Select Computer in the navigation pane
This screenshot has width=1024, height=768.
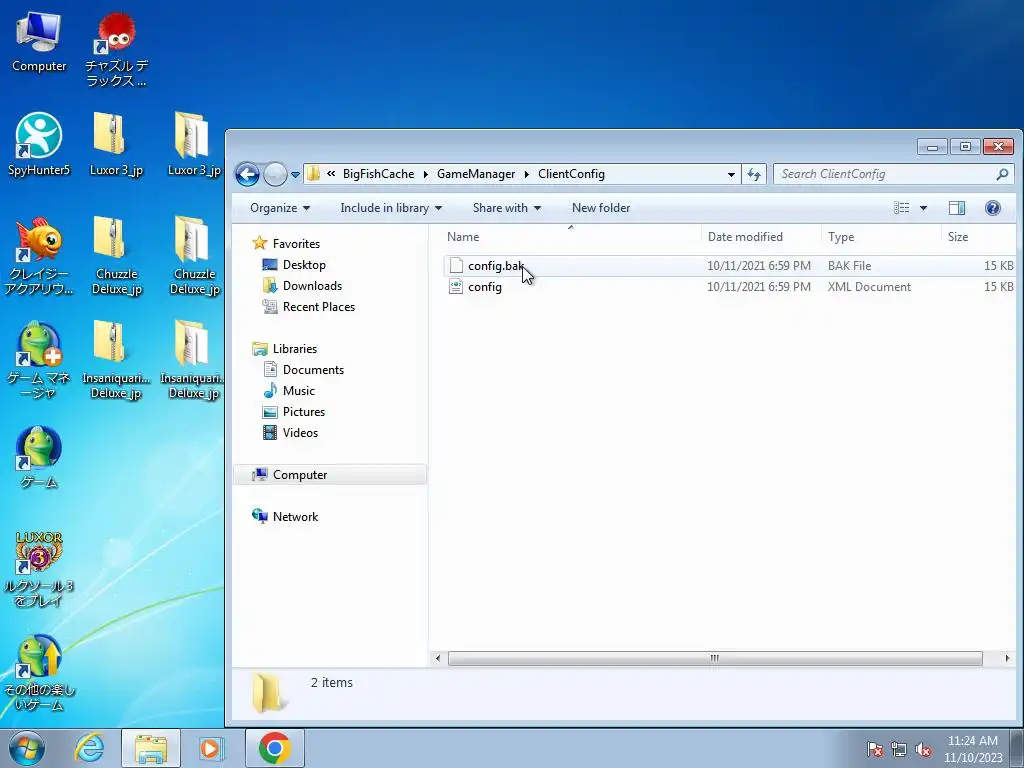330,475
